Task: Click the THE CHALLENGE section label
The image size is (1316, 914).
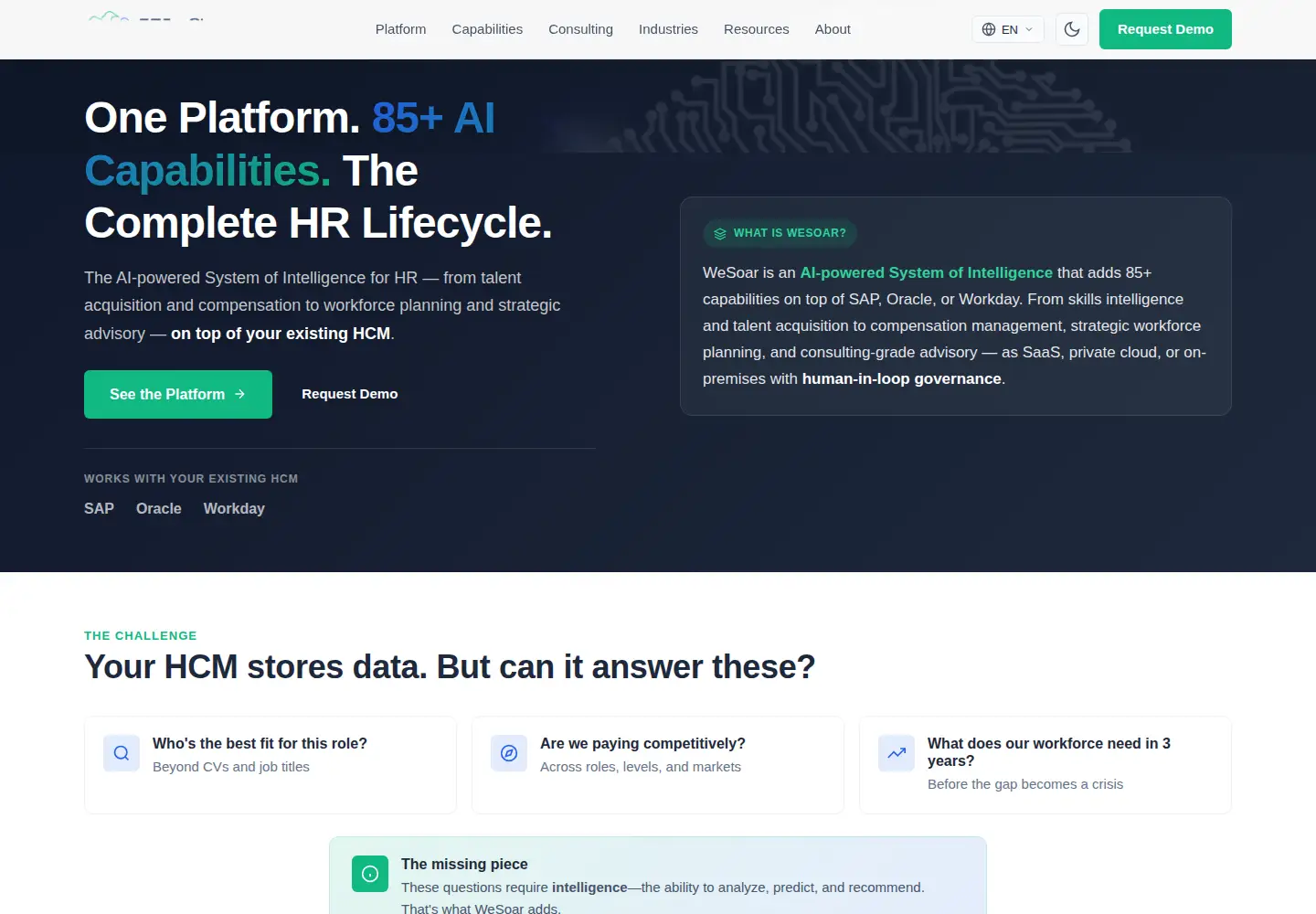Action: coord(141,635)
